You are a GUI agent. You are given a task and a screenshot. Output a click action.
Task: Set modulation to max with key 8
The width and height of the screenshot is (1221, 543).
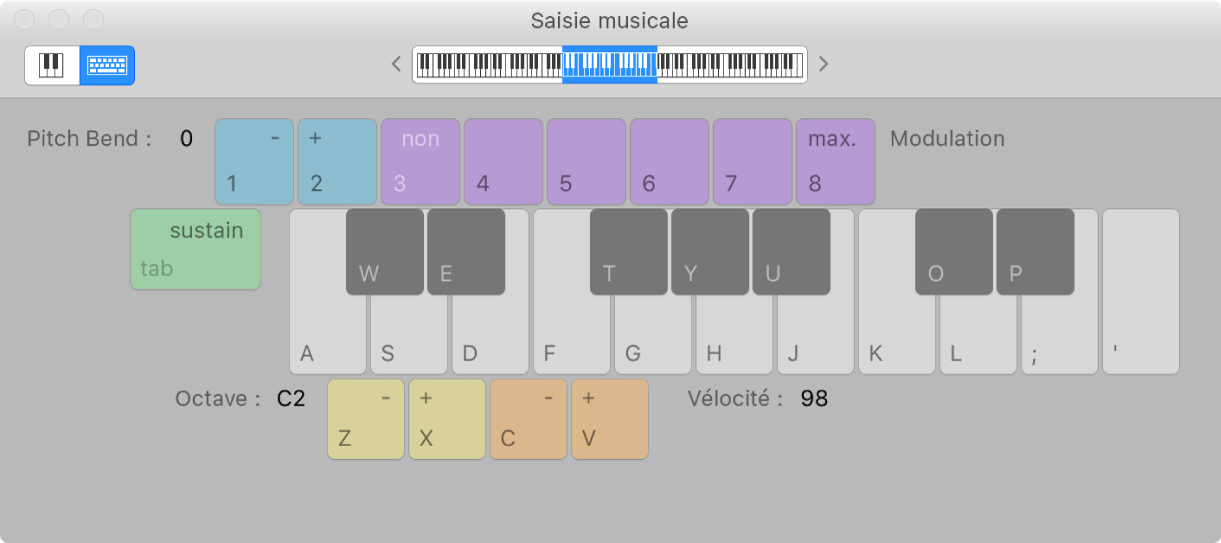click(x=835, y=161)
